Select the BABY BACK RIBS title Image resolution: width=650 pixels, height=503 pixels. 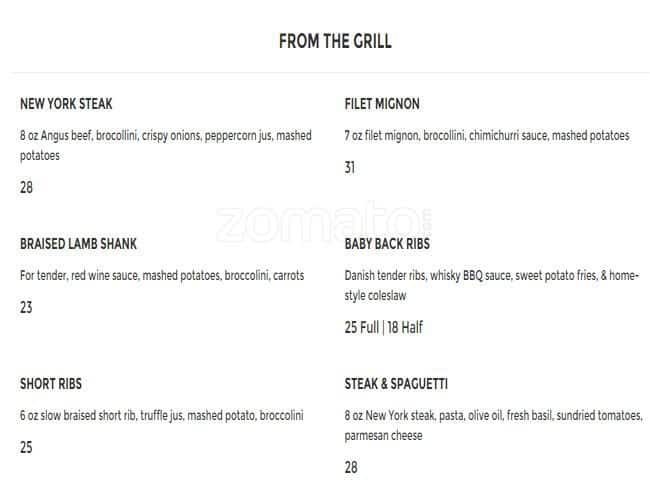387,244
